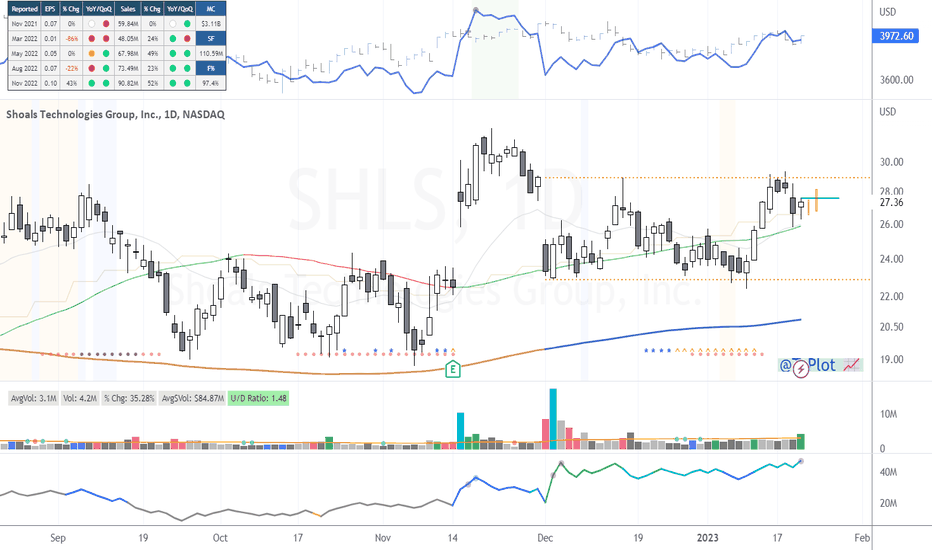
Task: Click the MC header cell
Action: coord(211,9)
